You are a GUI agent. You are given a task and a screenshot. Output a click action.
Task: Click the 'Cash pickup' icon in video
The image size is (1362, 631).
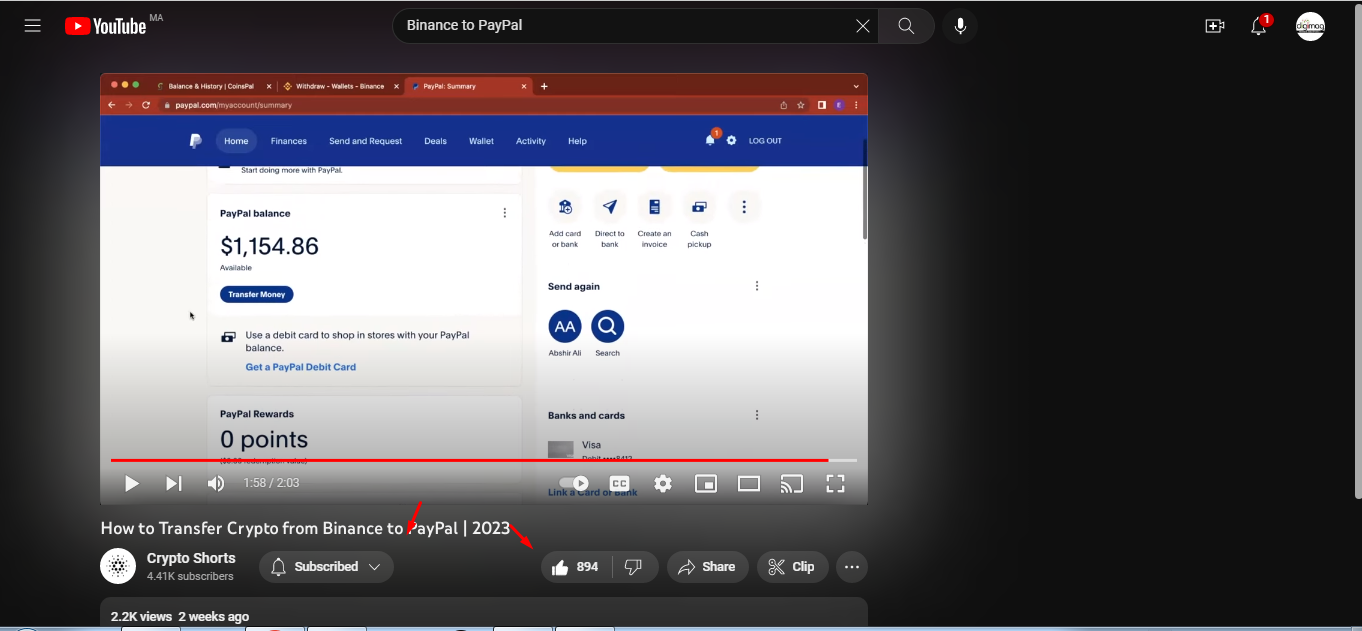[x=699, y=207]
